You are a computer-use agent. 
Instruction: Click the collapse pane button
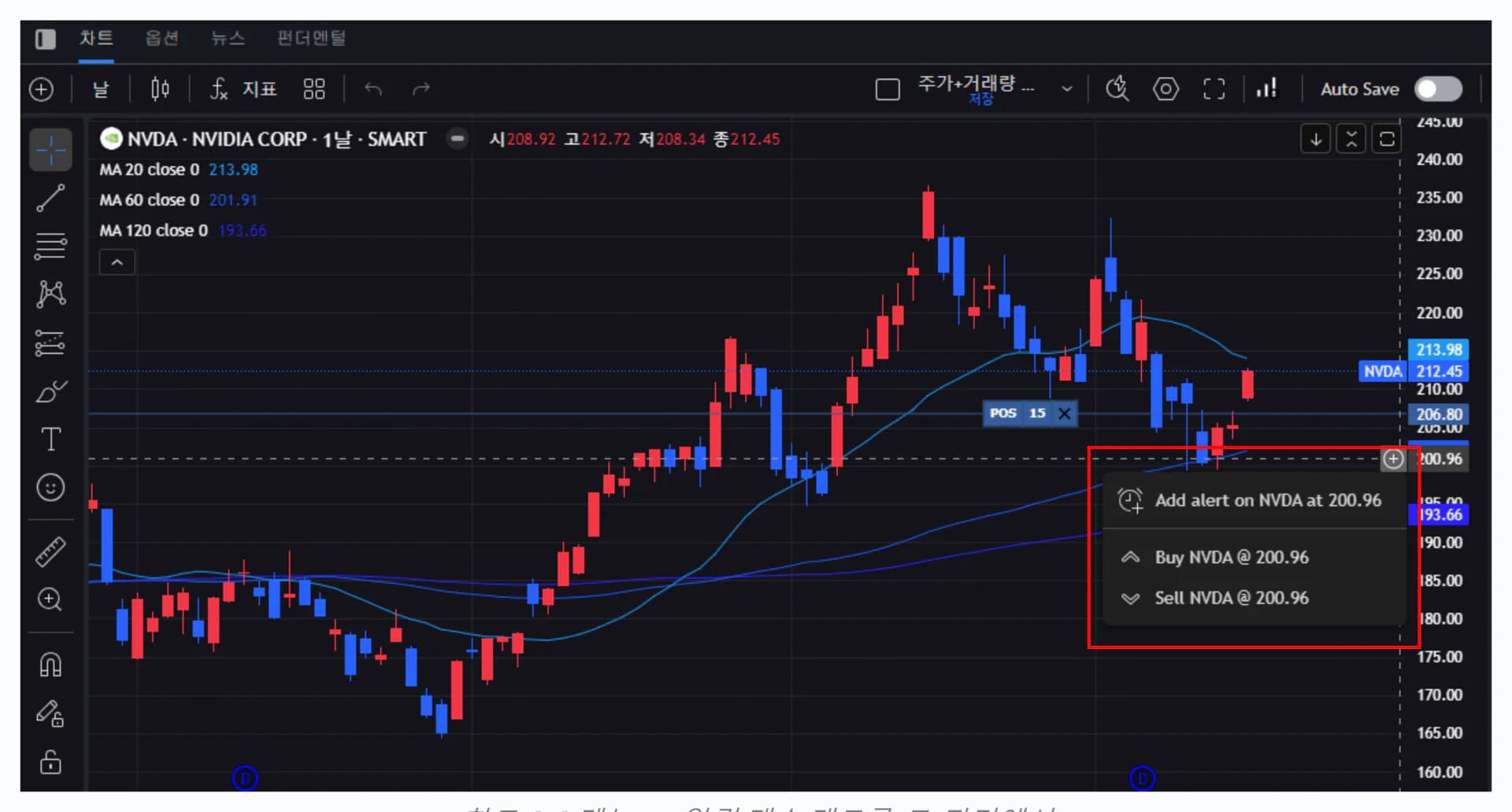tap(1351, 139)
